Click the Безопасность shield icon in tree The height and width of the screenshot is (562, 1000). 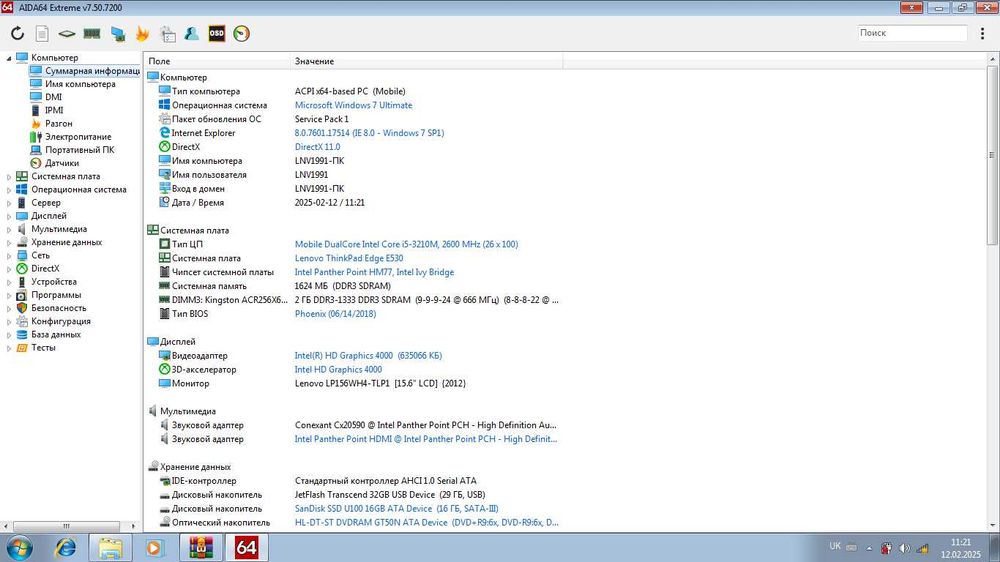click(x=22, y=307)
